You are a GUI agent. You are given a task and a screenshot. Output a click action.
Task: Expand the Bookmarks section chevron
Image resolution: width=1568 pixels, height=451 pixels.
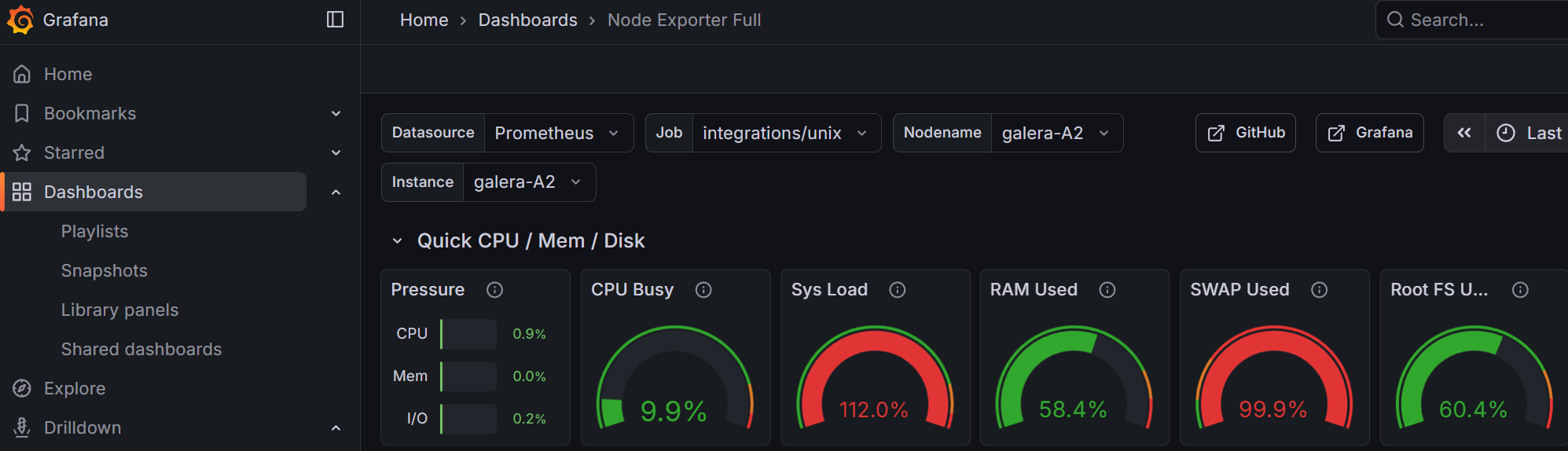coord(336,113)
